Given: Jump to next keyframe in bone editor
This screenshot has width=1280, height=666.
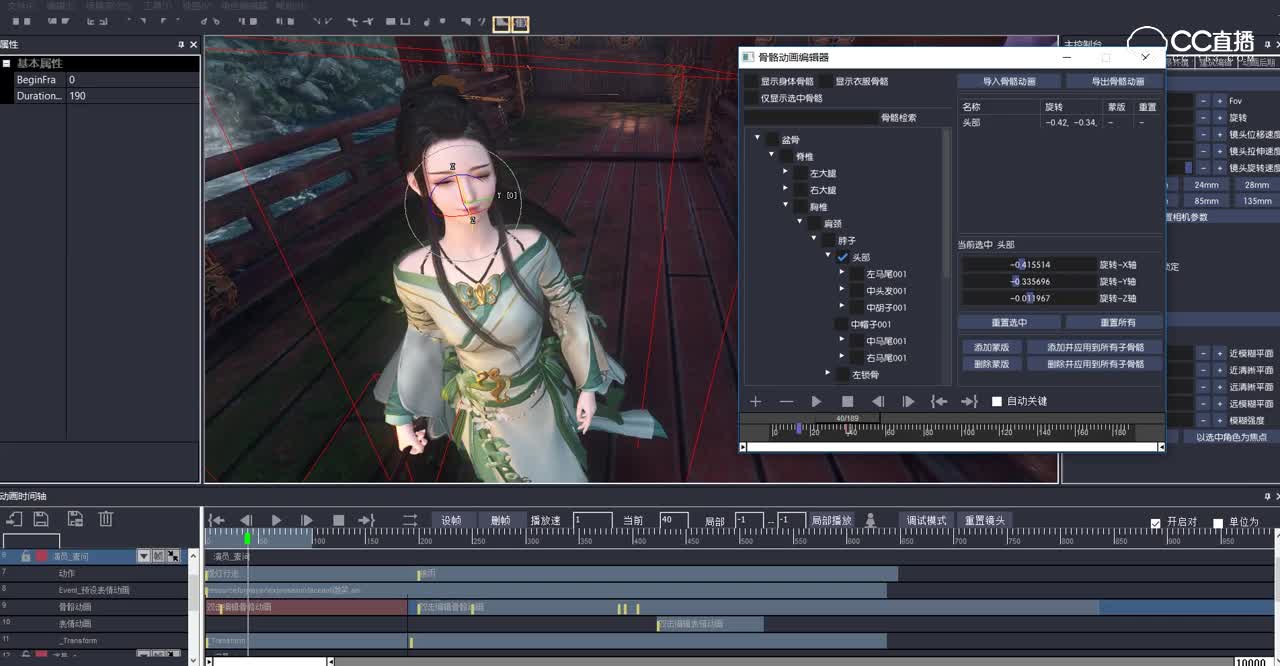Looking at the screenshot, I should coord(969,401).
